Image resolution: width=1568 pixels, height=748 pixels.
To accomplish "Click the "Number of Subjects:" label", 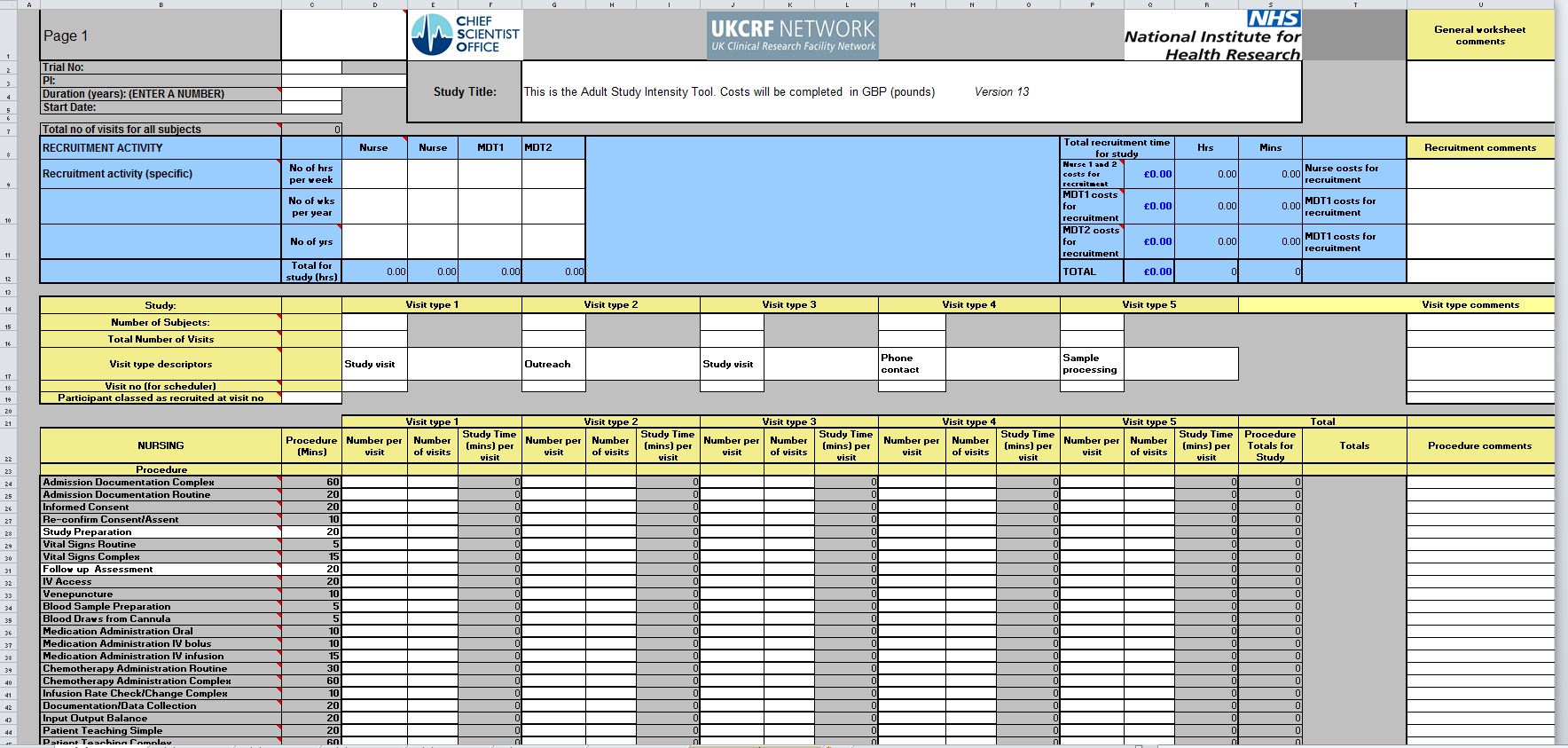I will (161, 322).
